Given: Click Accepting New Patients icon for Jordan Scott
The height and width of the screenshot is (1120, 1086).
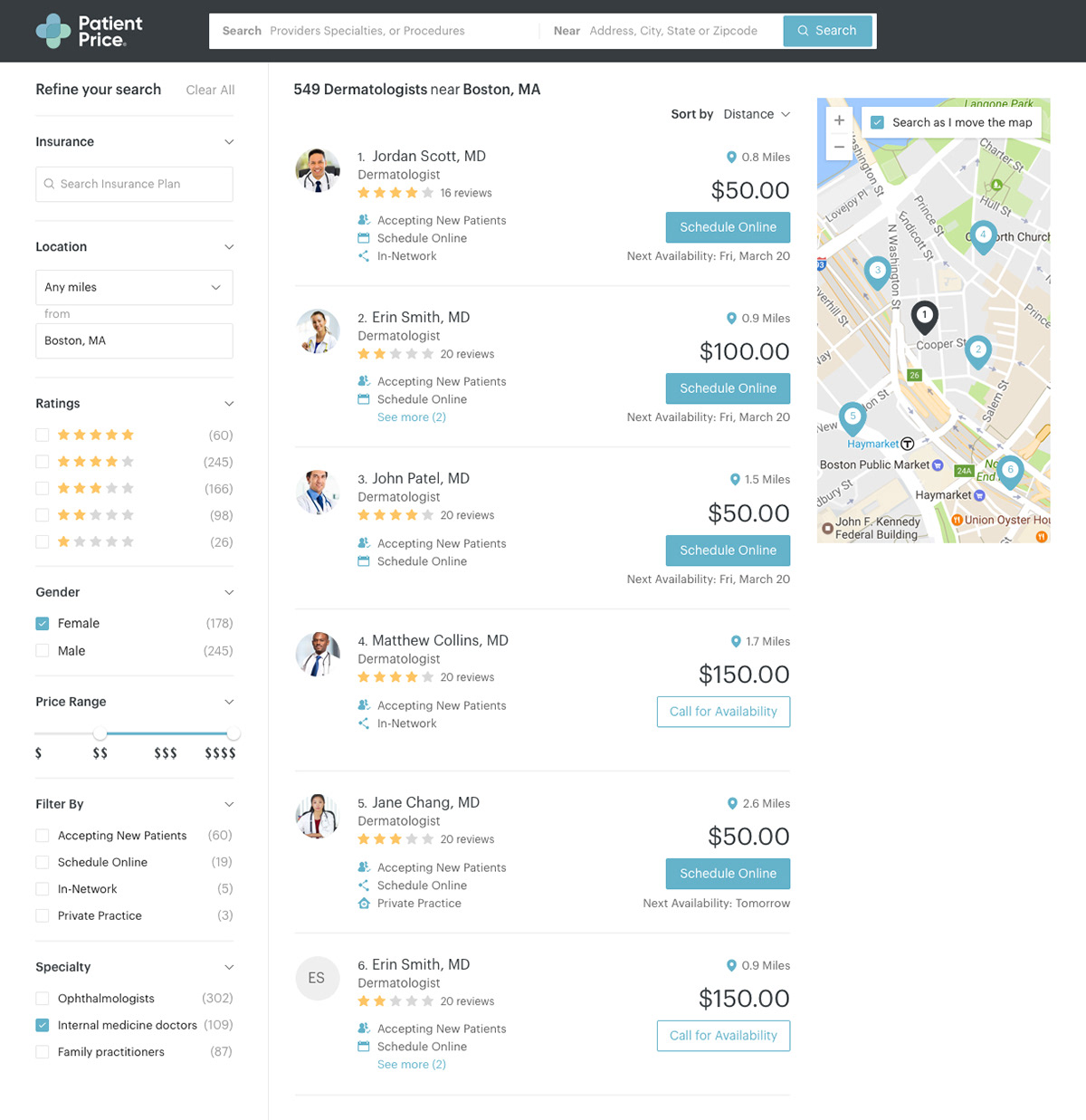Looking at the screenshot, I should 364,220.
